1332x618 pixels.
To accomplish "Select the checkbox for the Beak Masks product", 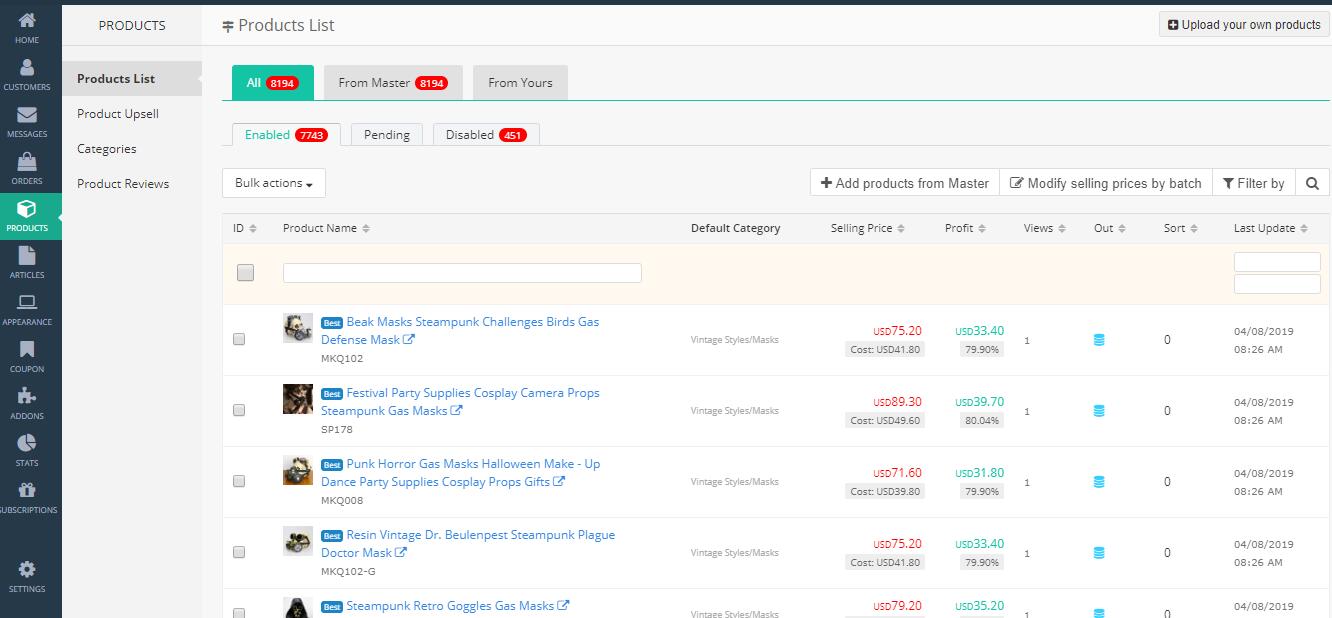I will point(239,339).
